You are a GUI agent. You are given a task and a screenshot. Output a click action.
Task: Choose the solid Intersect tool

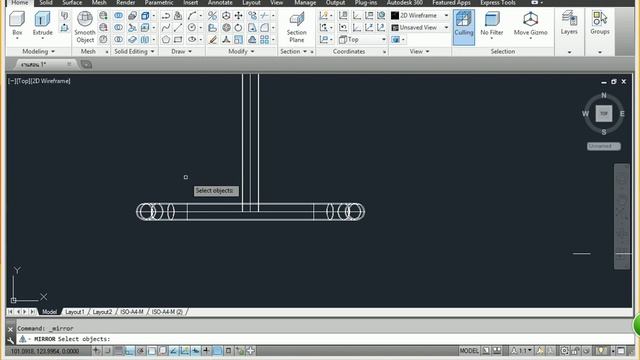(x=118, y=40)
